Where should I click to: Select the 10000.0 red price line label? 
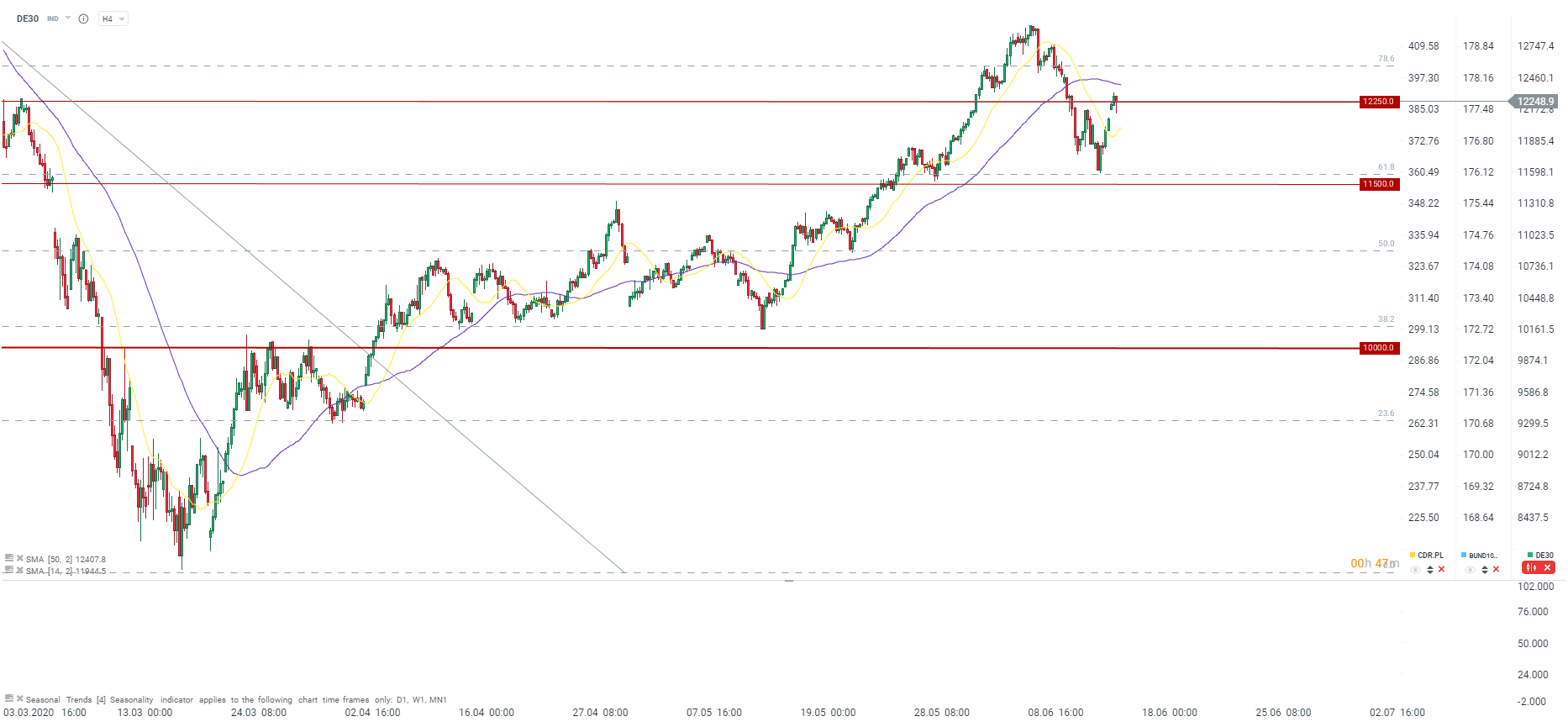[x=1378, y=348]
